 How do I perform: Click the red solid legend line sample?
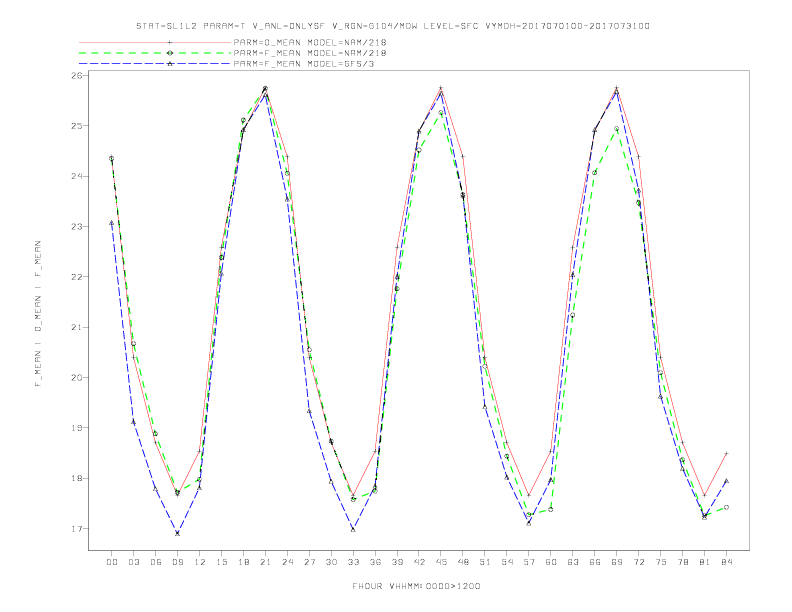(x=155, y=42)
